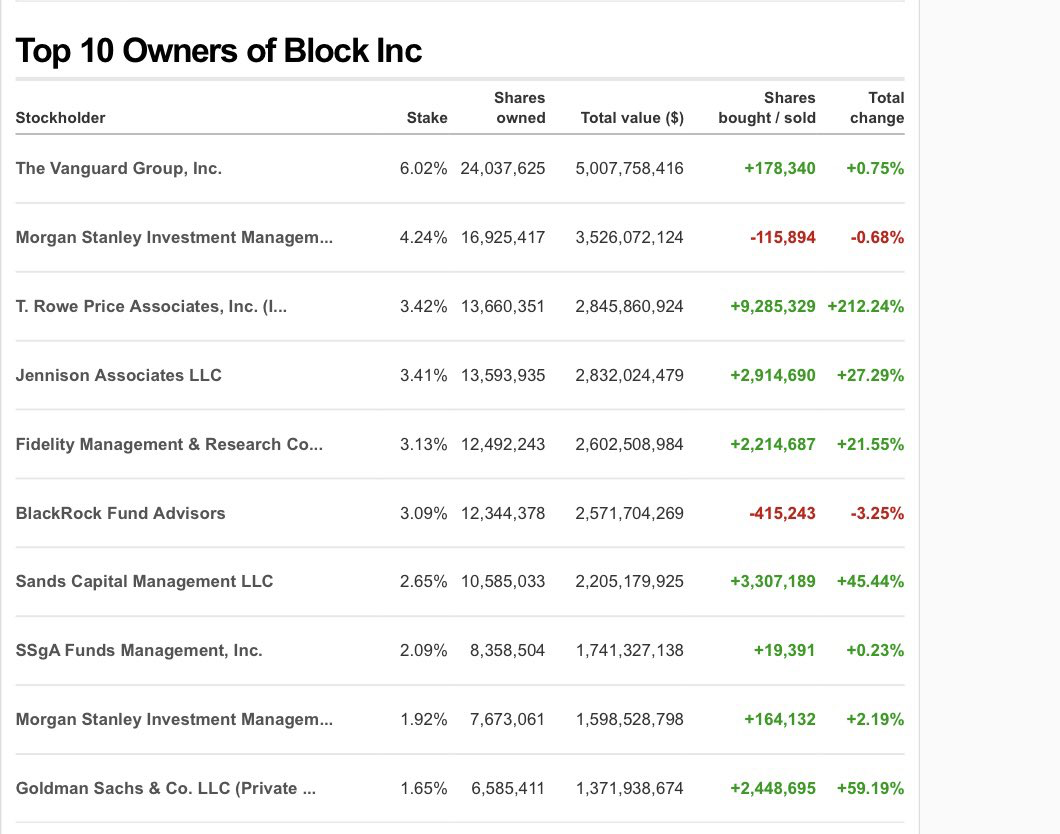Select the +2,914,690 shares bought figure
This screenshot has height=834, width=1060.
coord(773,375)
